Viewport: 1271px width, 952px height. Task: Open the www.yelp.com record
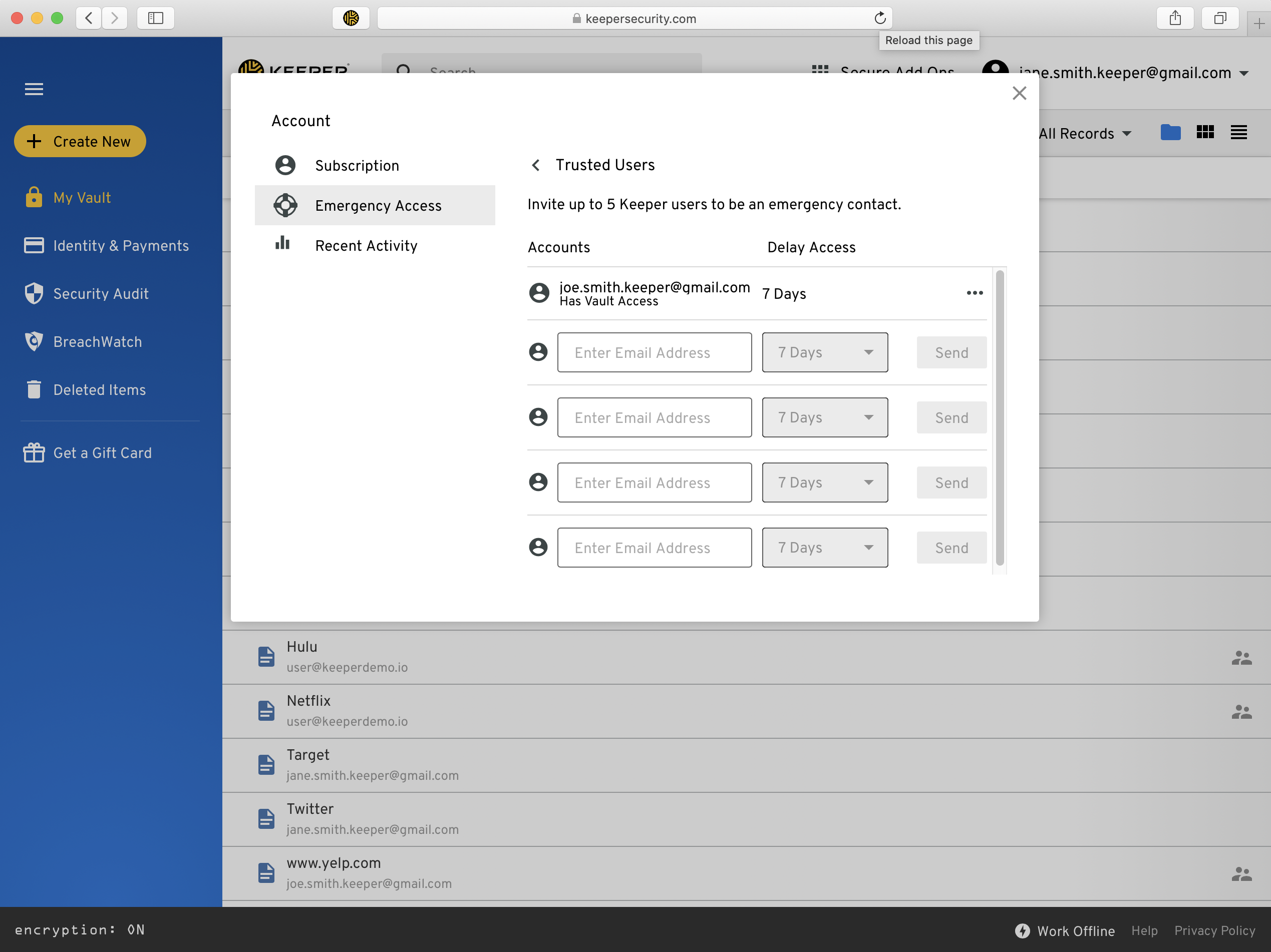[746, 873]
